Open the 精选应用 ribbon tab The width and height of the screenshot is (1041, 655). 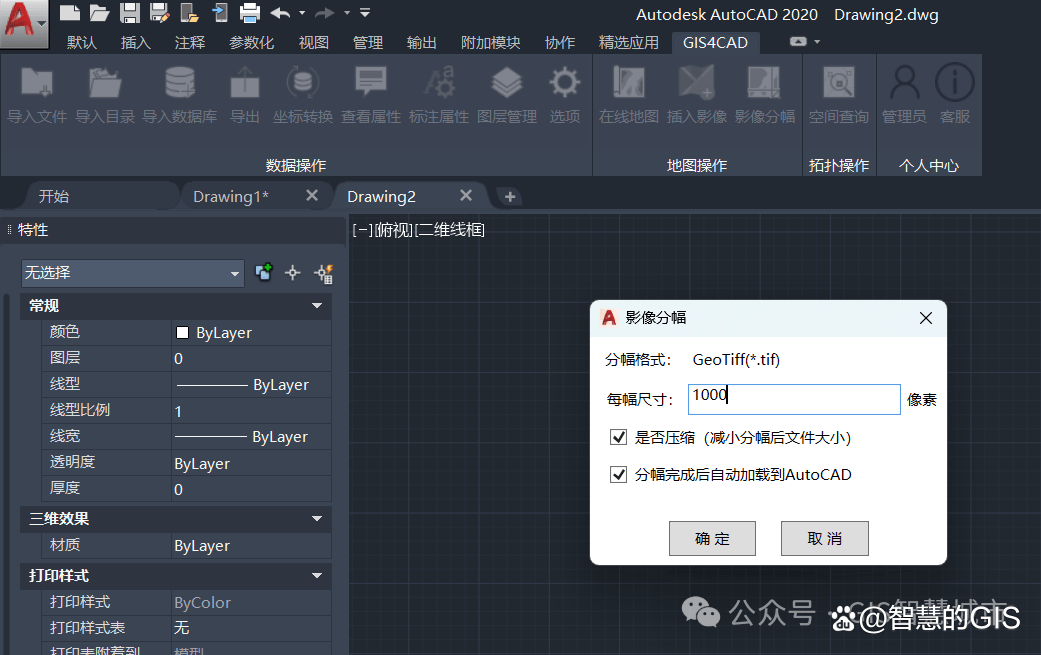[629, 42]
